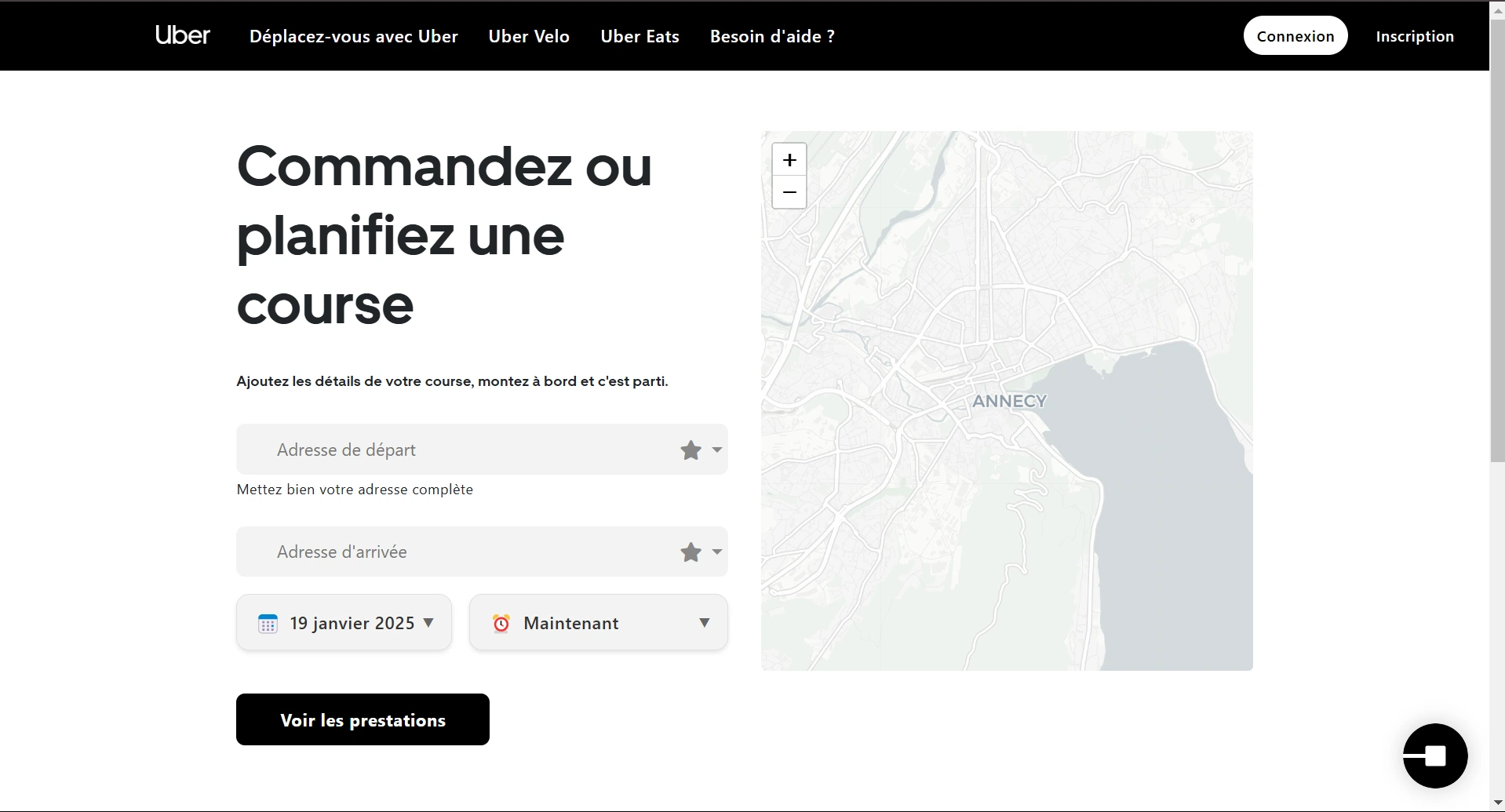The width and height of the screenshot is (1505, 812).
Task: Open the Besoin d'aide section
Action: 771,36
